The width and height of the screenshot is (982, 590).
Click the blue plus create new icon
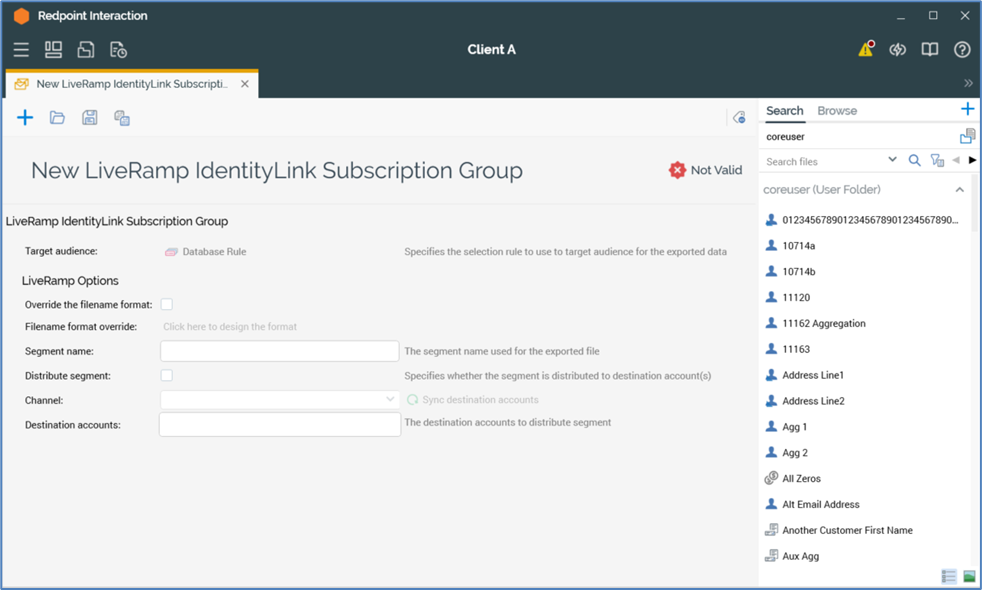(x=25, y=118)
